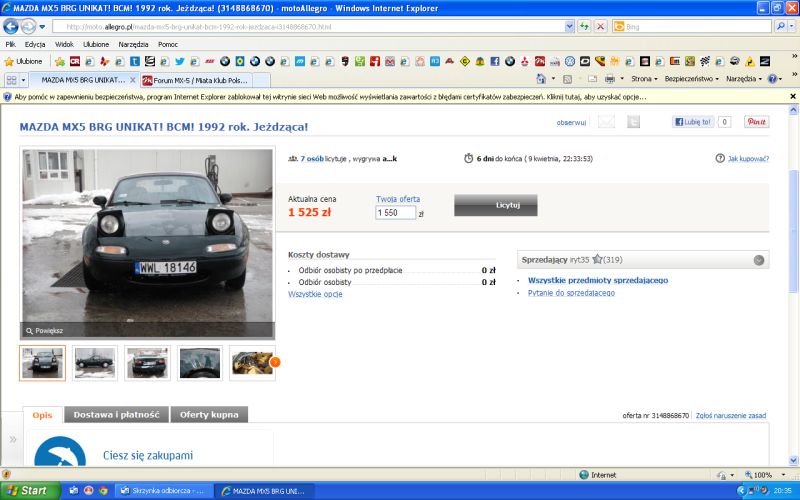Click the seller info round arrow icon
The image size is (800, 500).
[759, 260]
